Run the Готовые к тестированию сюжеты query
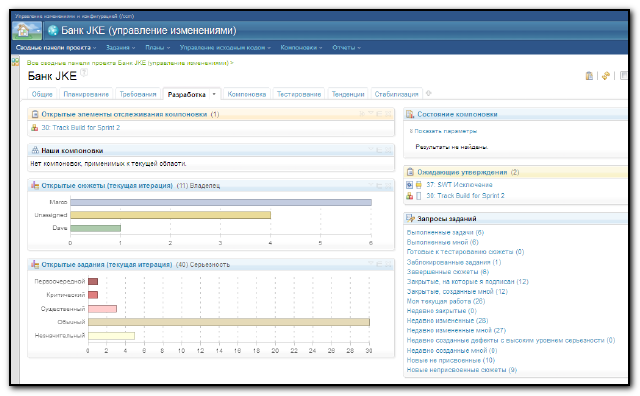 click(465, 252)
